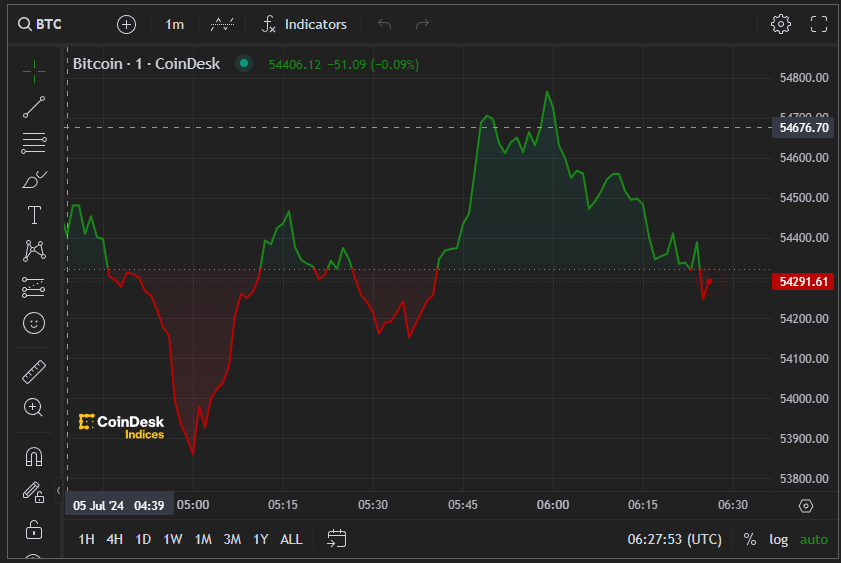841x563 pixels.
Task: Open the Indicators menu
Action: pos(304,24)
